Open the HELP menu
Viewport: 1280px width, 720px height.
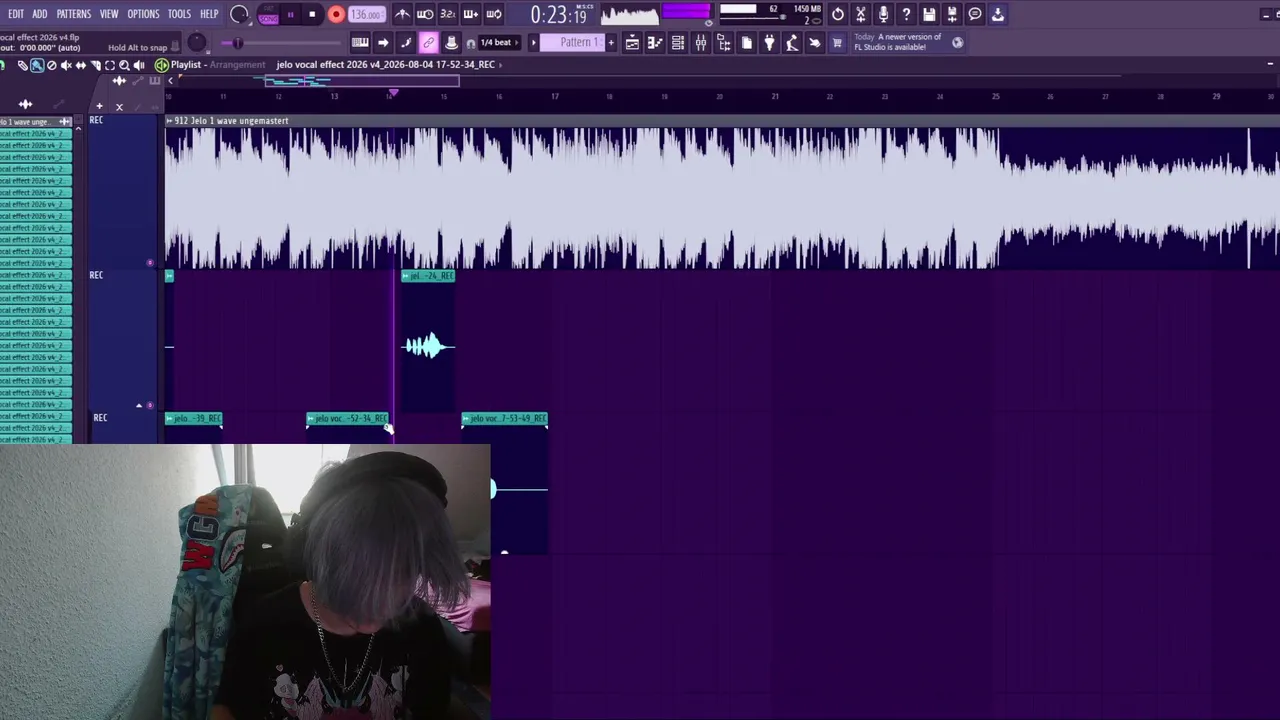tap(209, 14)
